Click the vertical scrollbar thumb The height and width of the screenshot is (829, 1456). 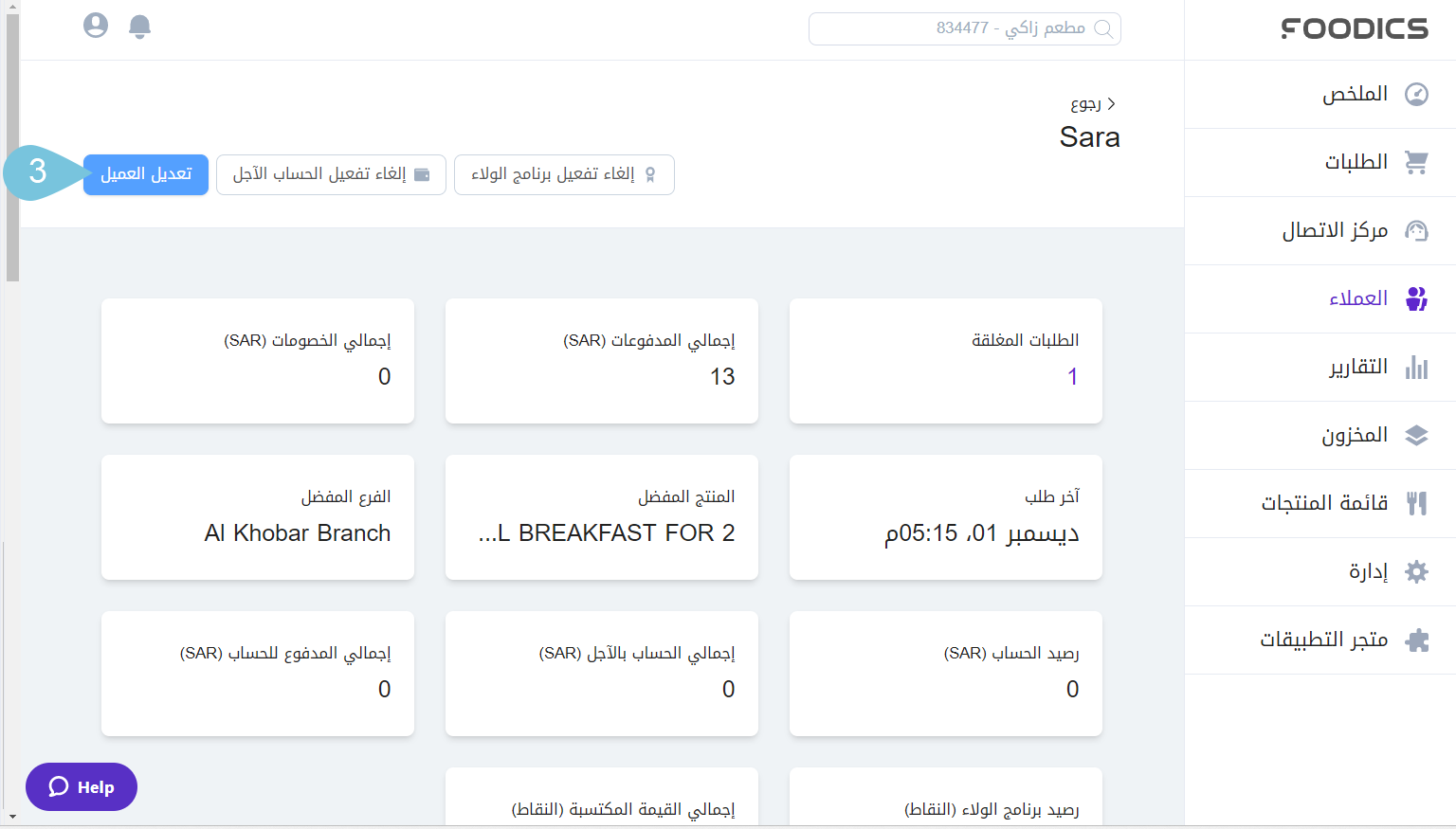pos(12,142)
